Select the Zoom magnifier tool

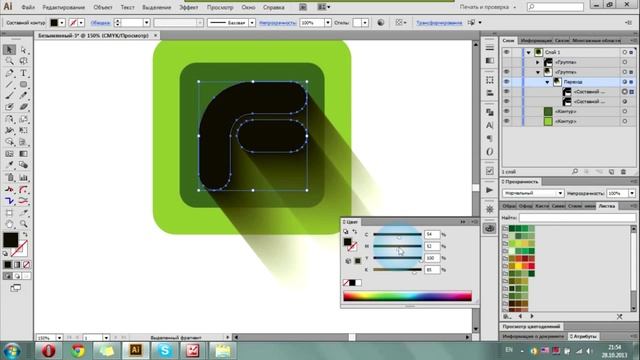point(23,224)
